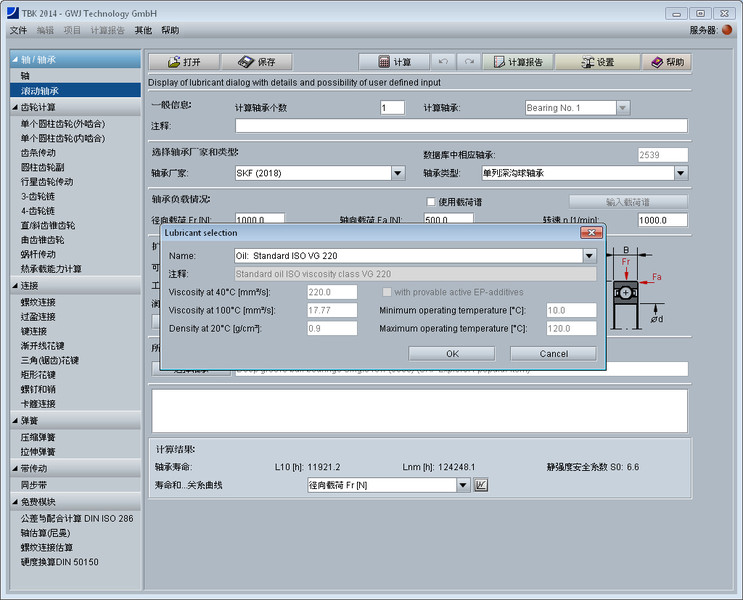Click the 帮助 help book button

667,62
